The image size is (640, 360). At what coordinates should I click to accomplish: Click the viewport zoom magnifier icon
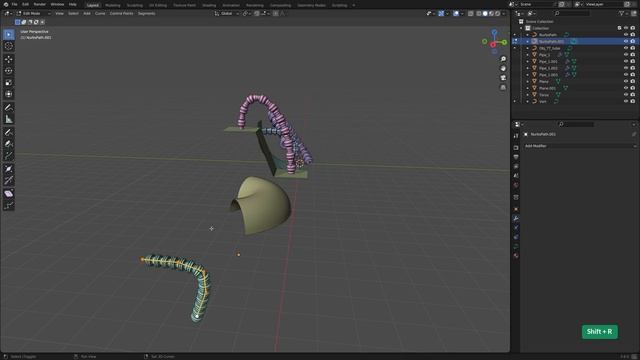coord(503,59)
